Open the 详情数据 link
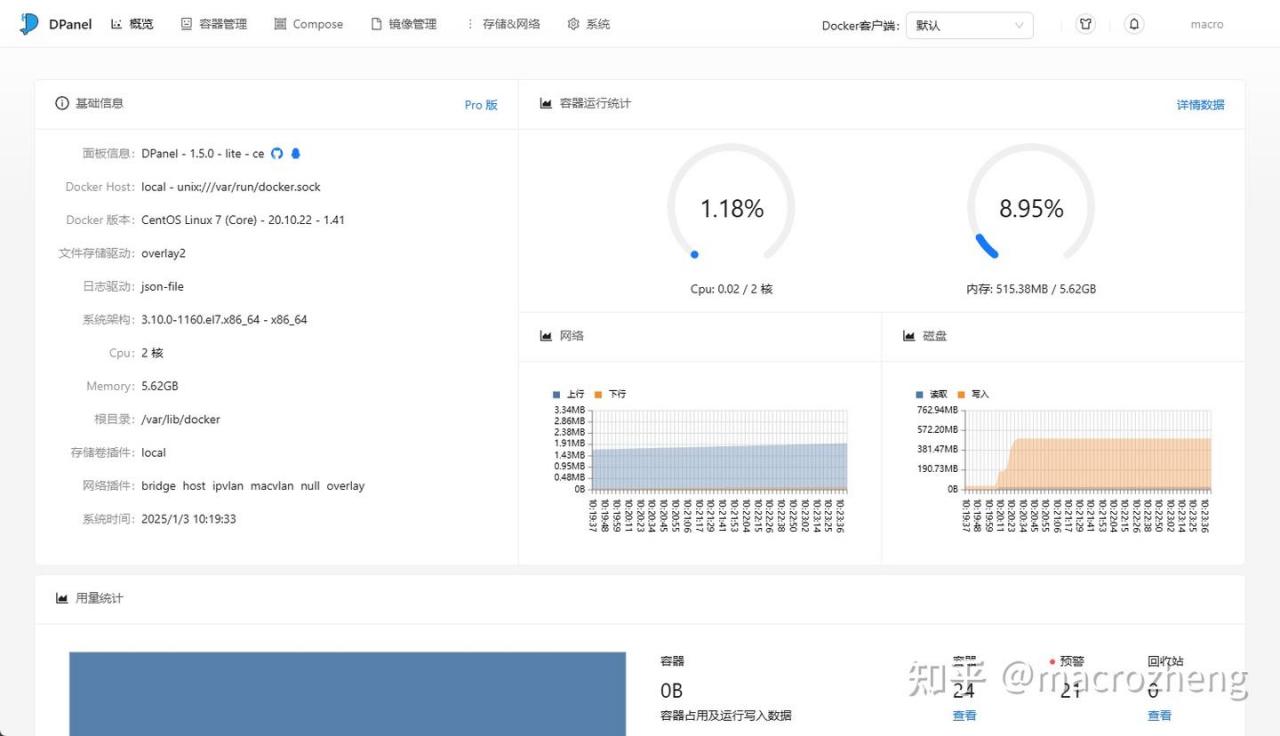The width and height of the screenshot is (1280, 736). [x=1200, y=105]
